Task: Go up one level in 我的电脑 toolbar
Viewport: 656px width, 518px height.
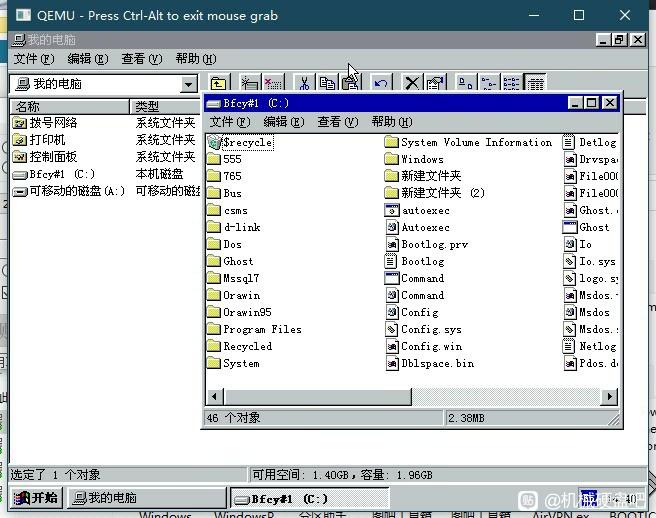Action: [218, 83]
